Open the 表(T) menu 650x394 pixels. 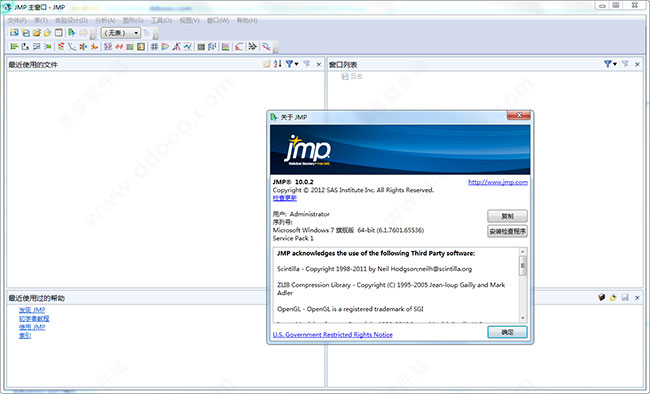(41, 20)
